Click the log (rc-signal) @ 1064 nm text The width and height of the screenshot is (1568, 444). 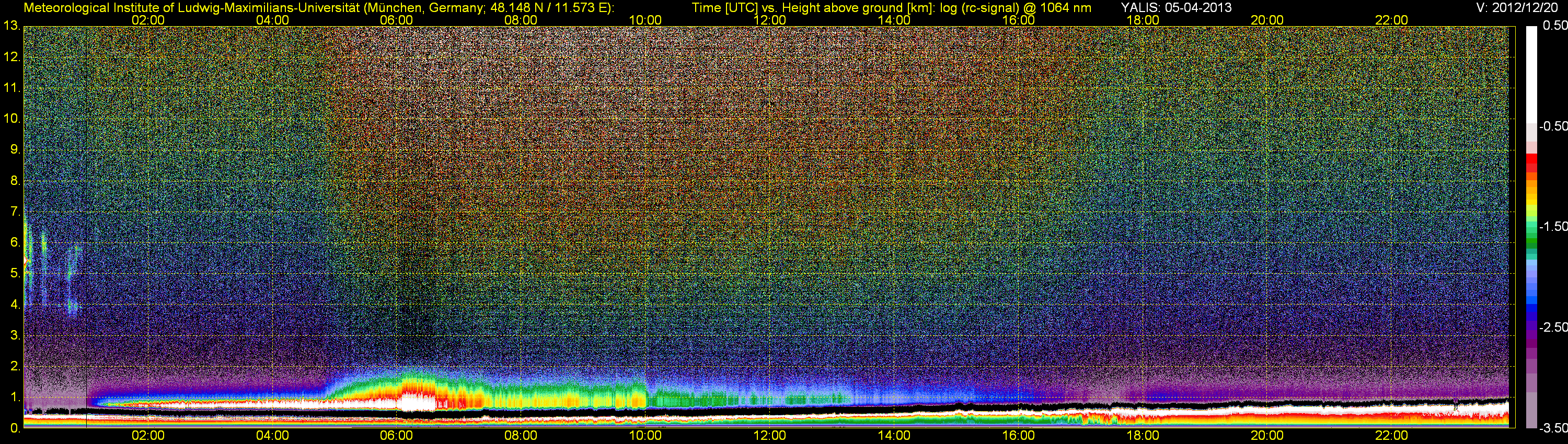[1016, 8]
